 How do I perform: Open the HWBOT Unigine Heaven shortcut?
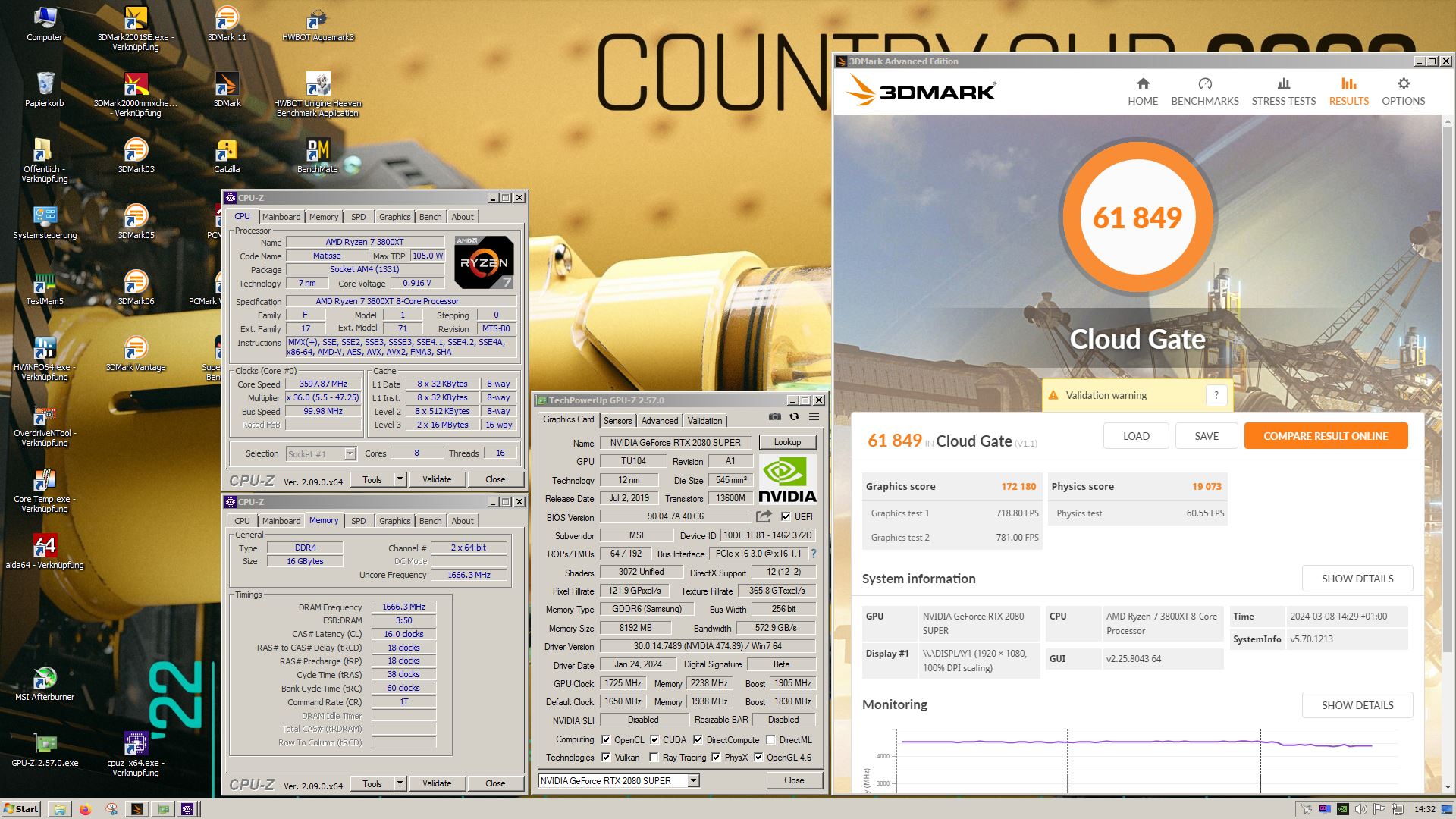tap(318, 94)
